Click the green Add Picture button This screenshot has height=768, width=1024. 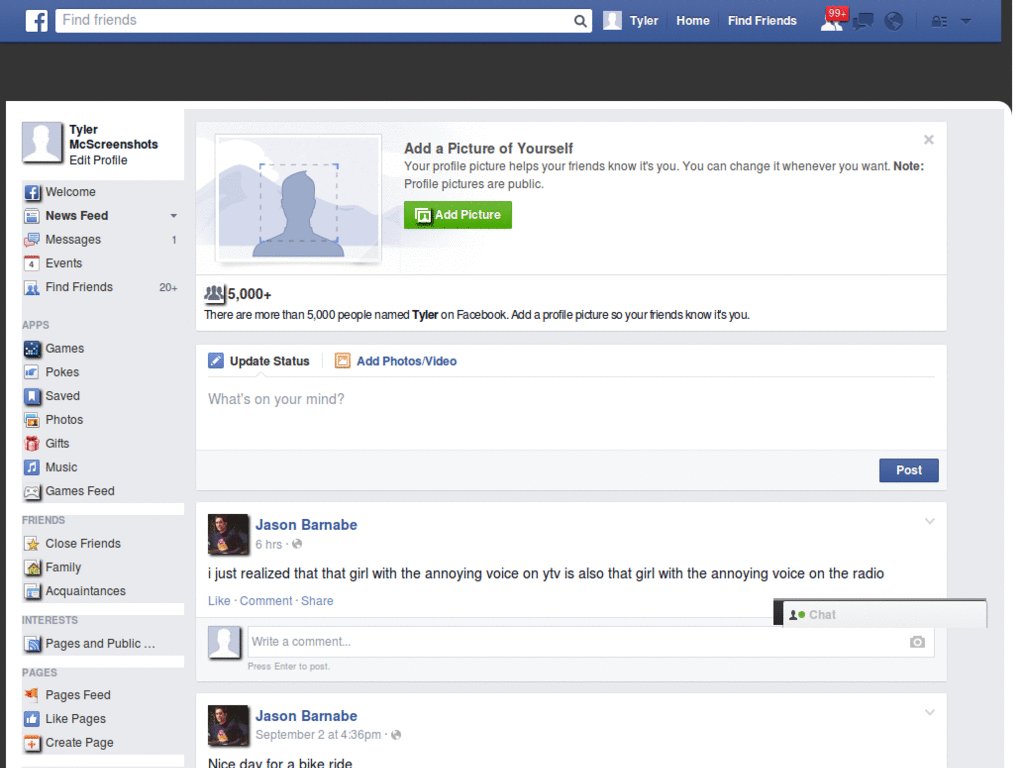458,215
